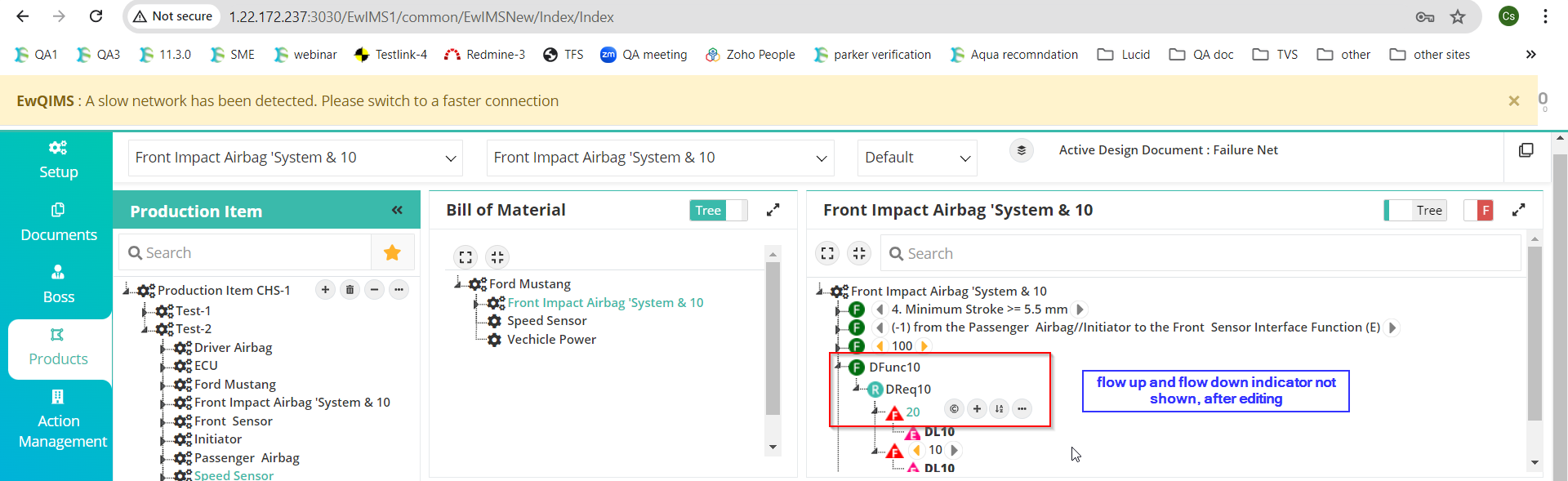This screenshot has width=1568, height=481.
Task: Collapse the Ford Mustang node in Bill of Material
Action: [459, 283]
